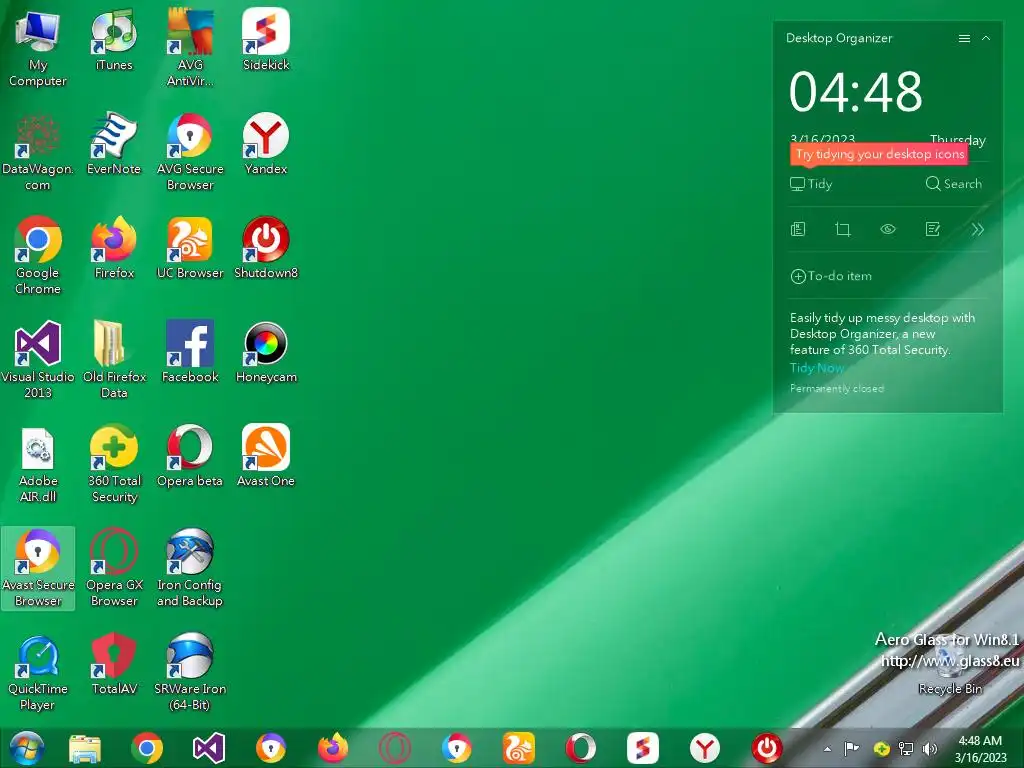This screenshot has width=1024, height=768.
Task: Open EverNote desktop shortcut
Action: 114,144
